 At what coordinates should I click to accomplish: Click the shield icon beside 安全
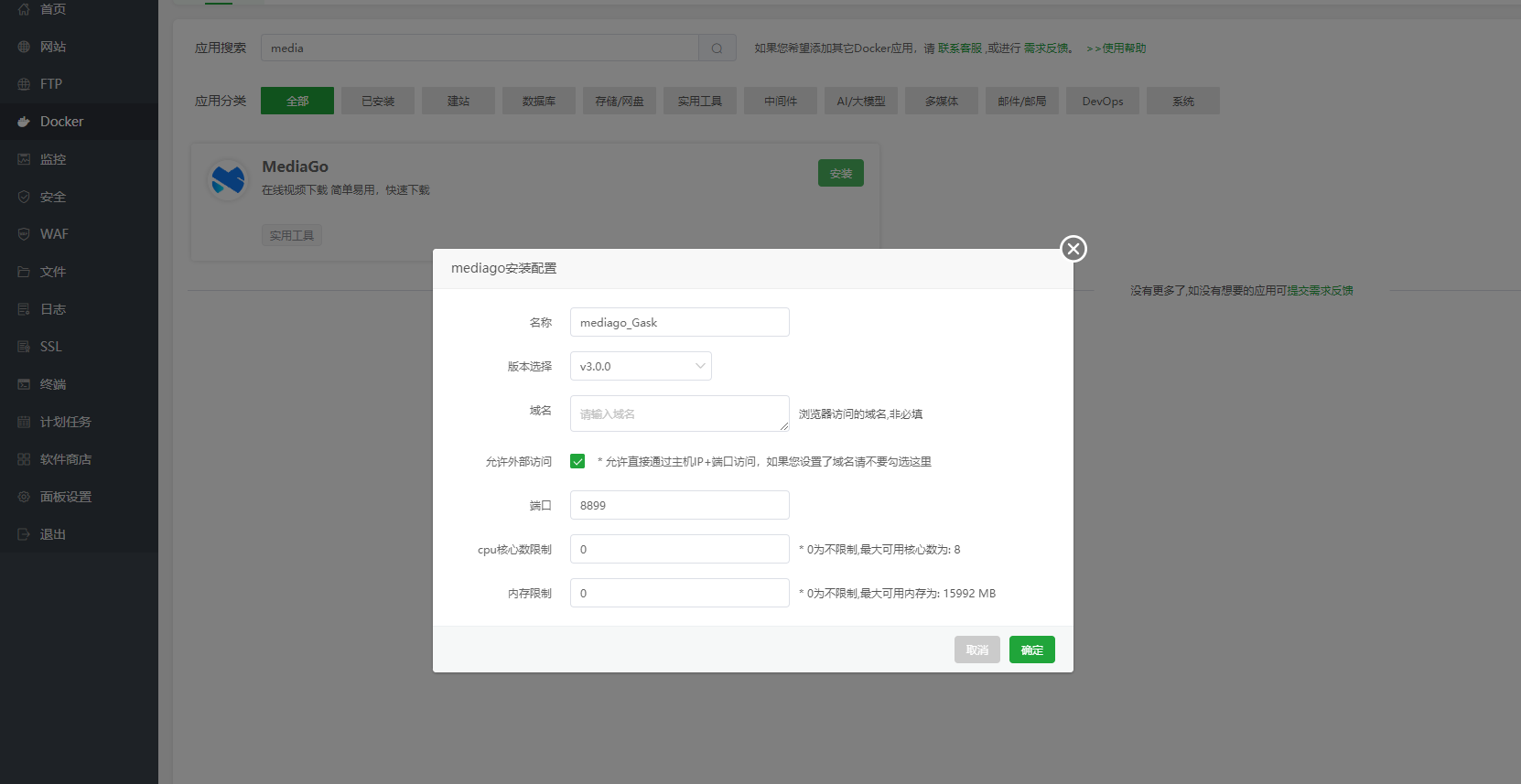24,197
